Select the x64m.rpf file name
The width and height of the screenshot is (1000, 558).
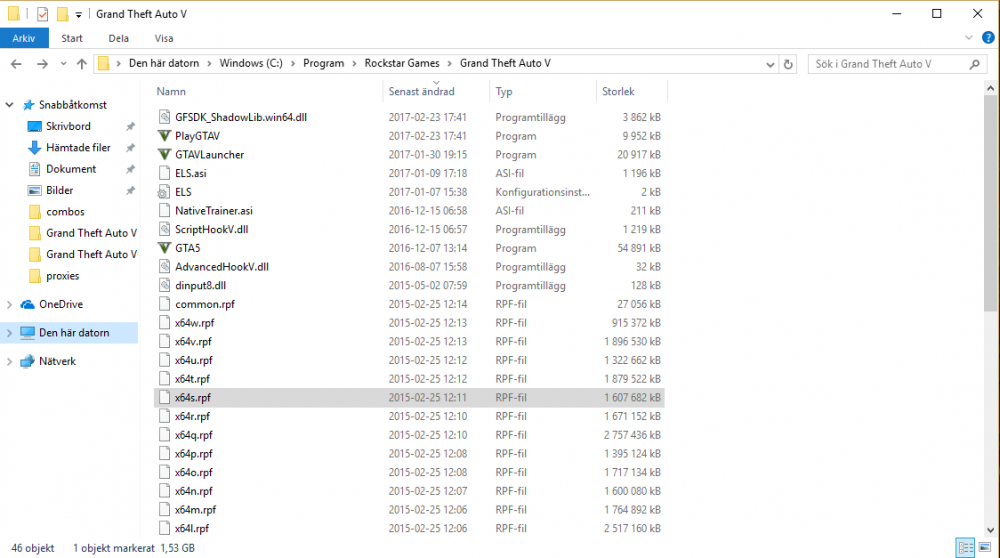pyautogui.click(x=196, y=510)
